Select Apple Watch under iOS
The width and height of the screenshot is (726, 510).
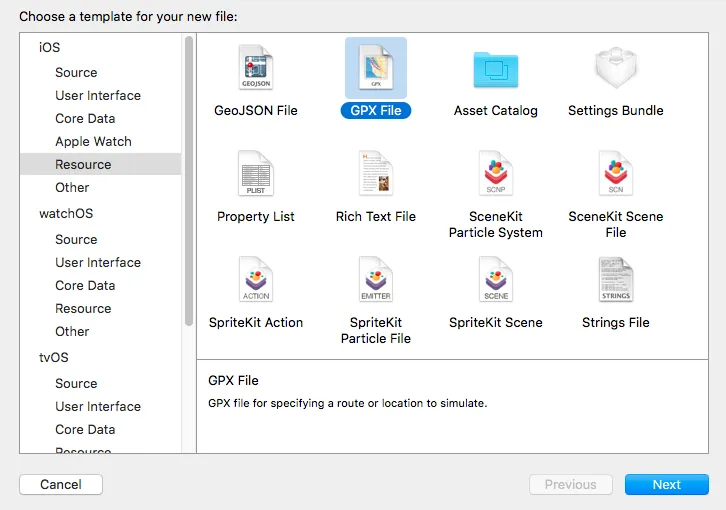click(93, 141)
